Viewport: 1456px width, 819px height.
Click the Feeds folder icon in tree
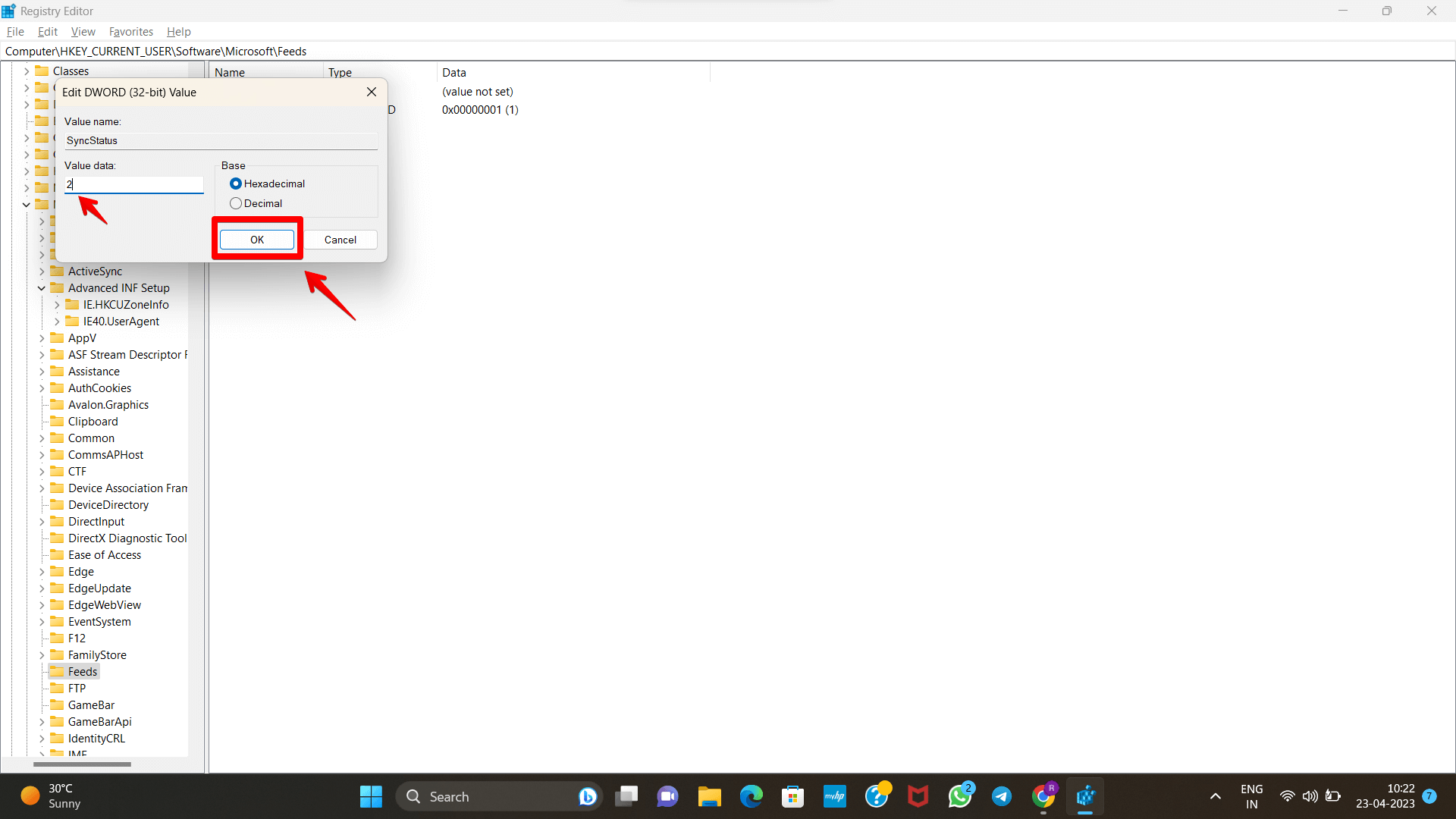click(57, 672)
